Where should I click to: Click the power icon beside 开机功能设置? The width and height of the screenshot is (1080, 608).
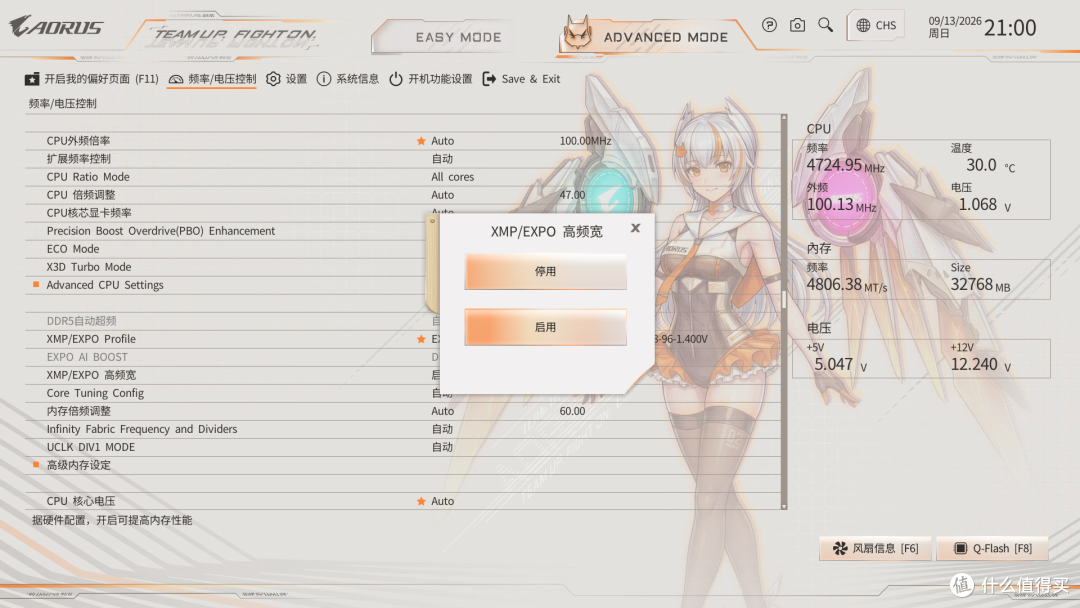point(396,79)
